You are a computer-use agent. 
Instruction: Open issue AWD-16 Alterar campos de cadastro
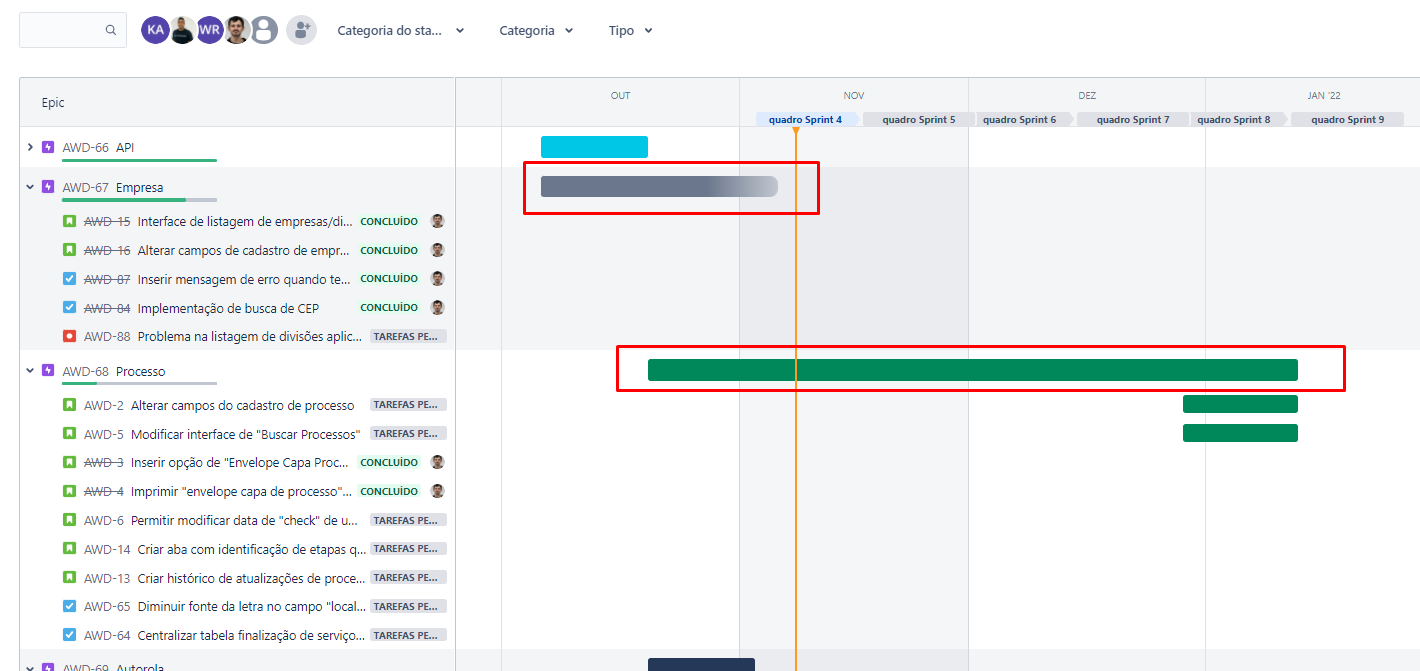point(244,251)
